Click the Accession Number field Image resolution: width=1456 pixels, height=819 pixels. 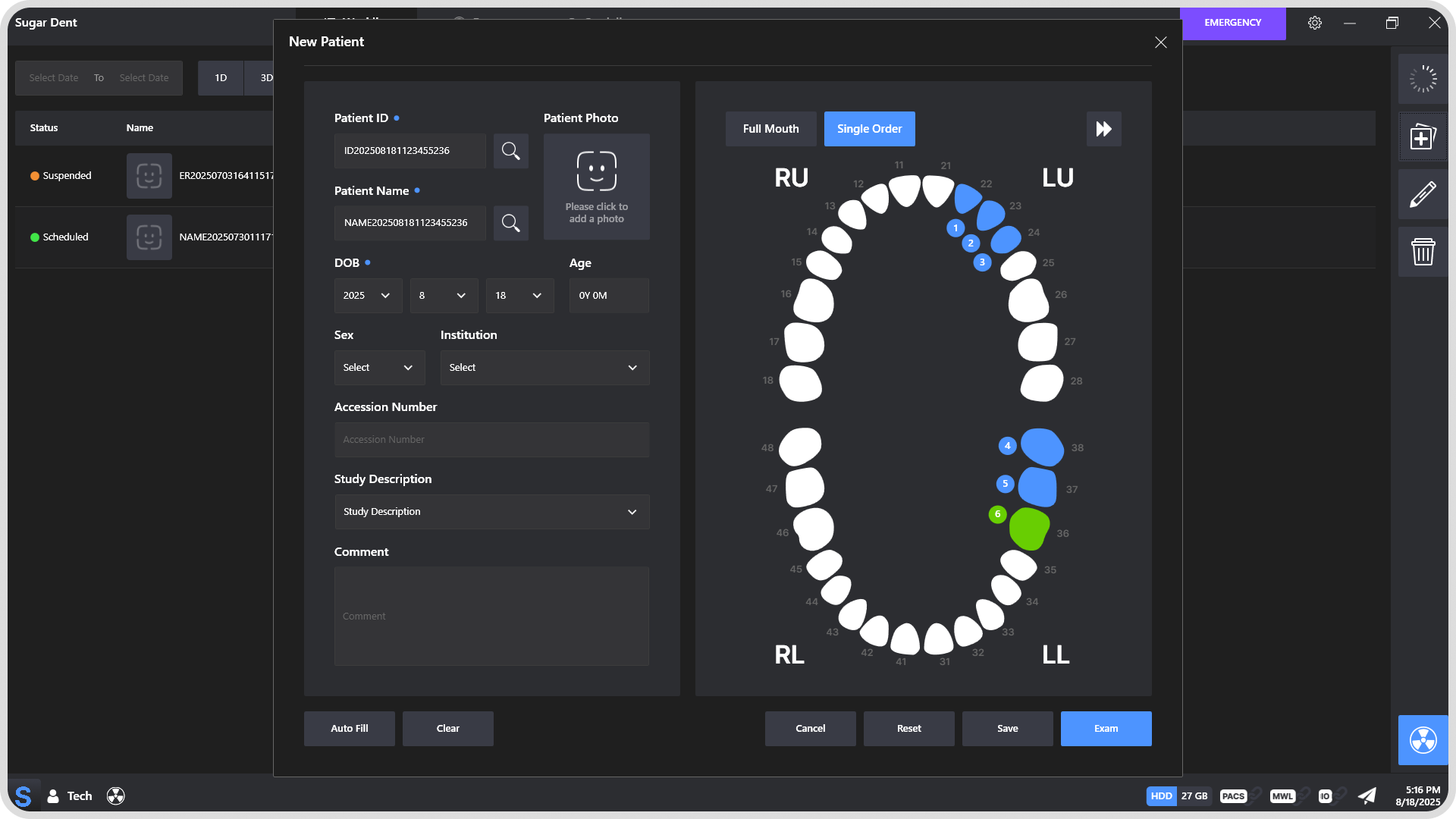tap(491, 440)
